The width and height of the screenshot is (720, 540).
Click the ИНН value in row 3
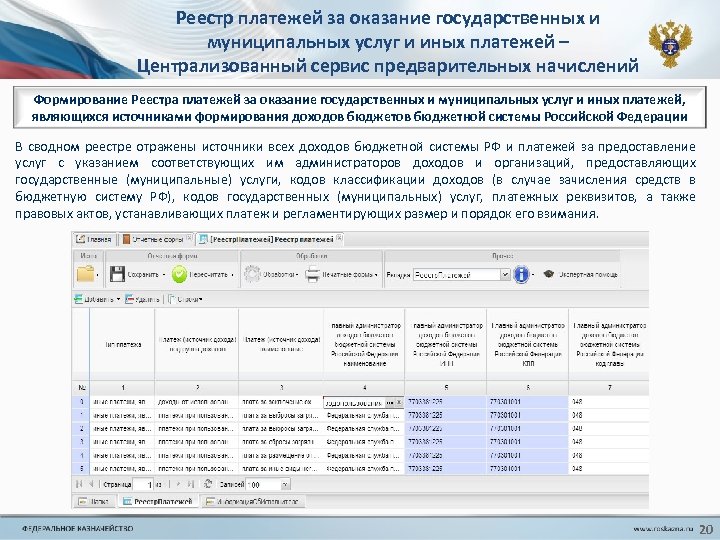point(446,442)
